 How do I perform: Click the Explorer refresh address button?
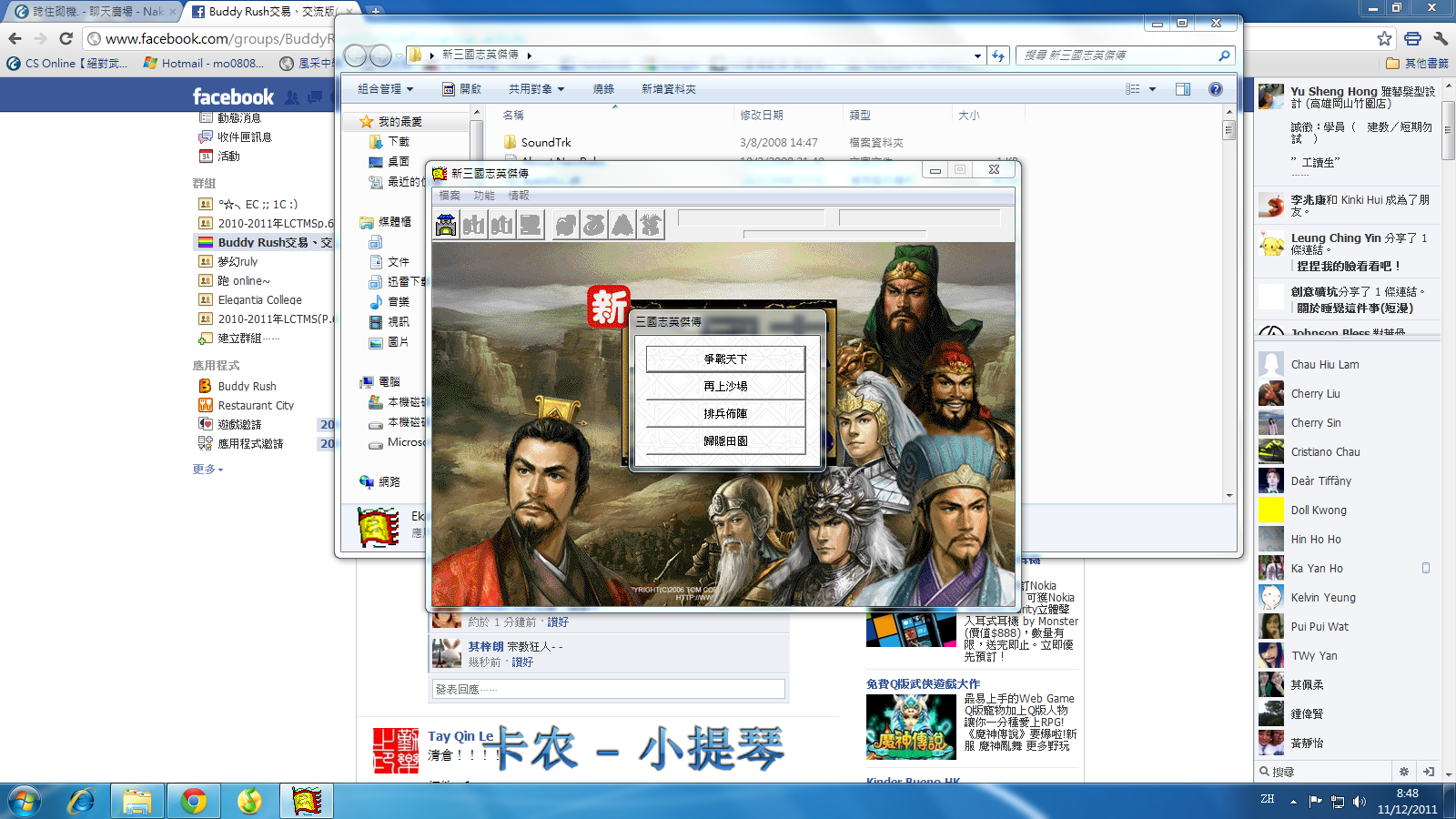(x=998, y=56)
